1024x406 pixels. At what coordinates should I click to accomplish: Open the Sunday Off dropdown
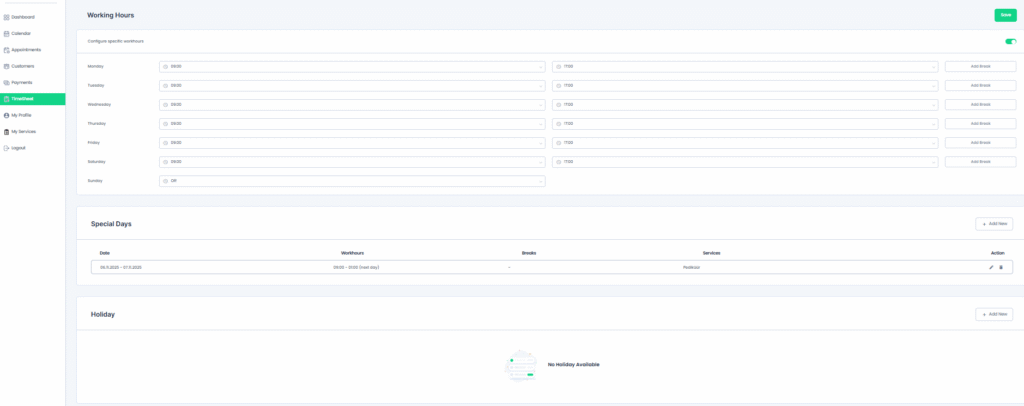(352, 181)
